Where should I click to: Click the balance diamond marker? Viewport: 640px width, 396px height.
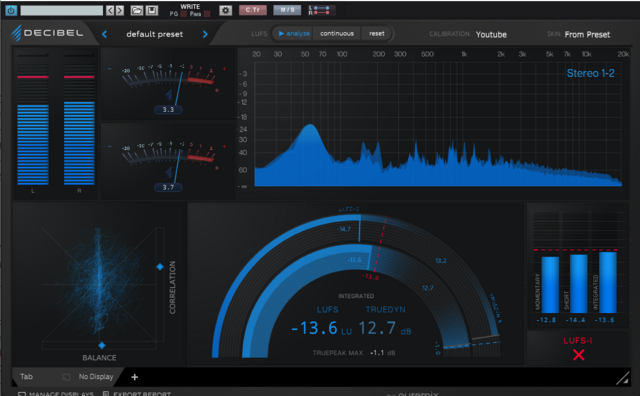102,345
